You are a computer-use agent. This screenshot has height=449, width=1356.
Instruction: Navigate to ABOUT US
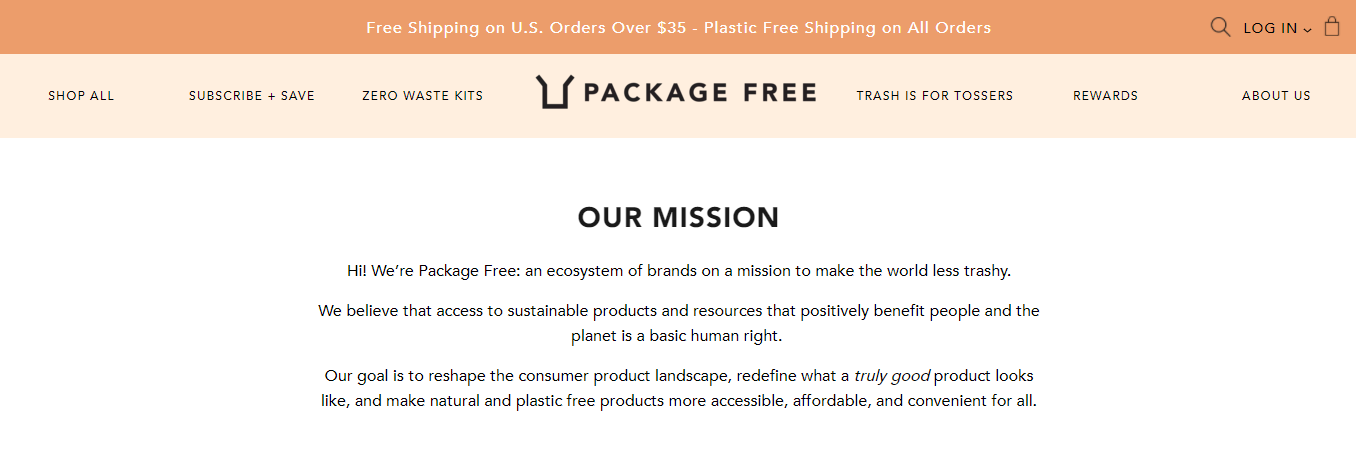pyautogui.click(x=1276, y=96)
